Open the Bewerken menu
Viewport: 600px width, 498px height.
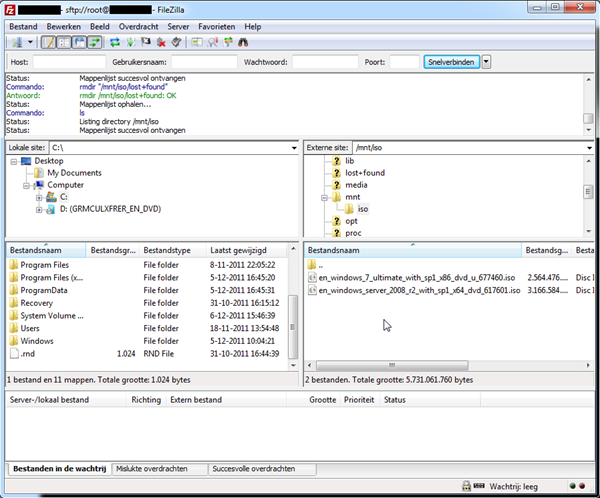(x=64, y=26)
